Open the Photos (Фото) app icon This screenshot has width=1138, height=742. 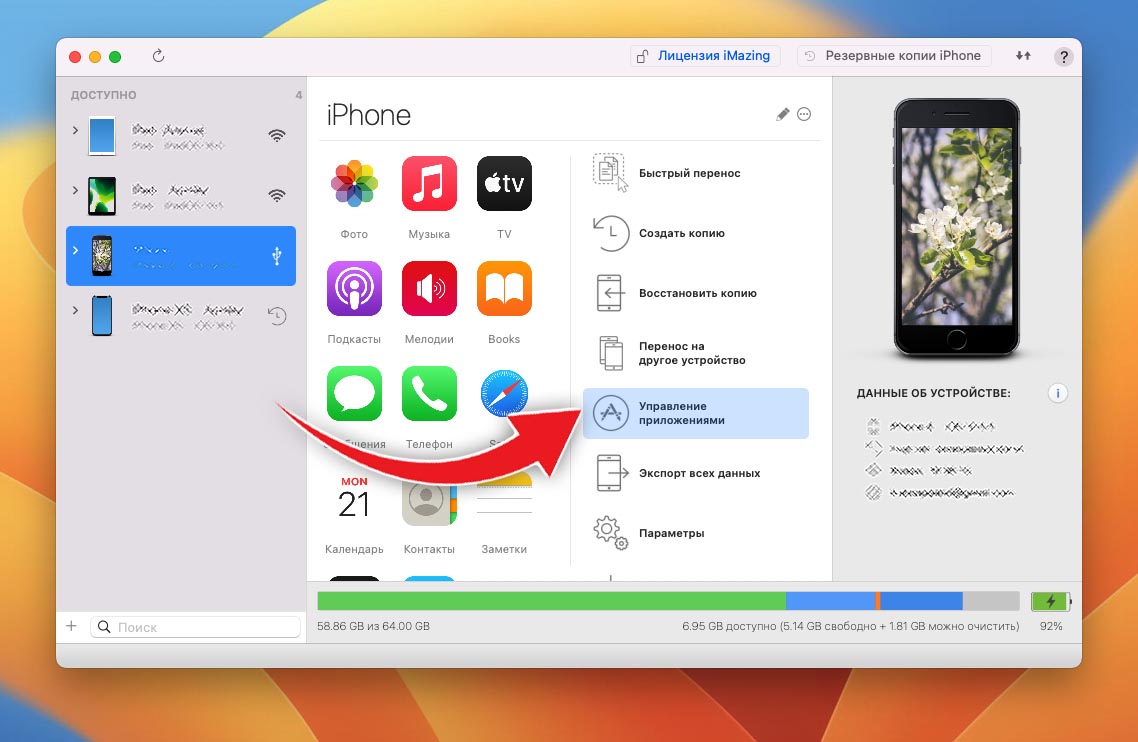point(354,183)
